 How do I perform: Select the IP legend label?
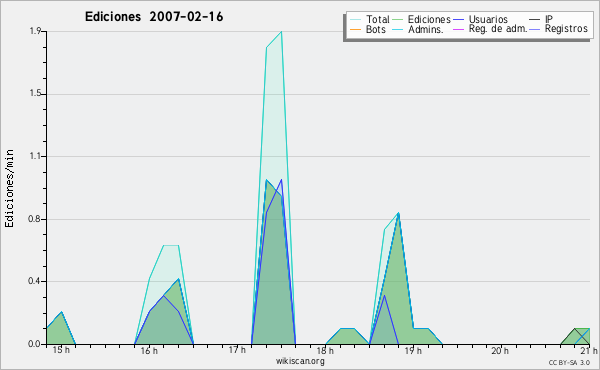[549, 19]
